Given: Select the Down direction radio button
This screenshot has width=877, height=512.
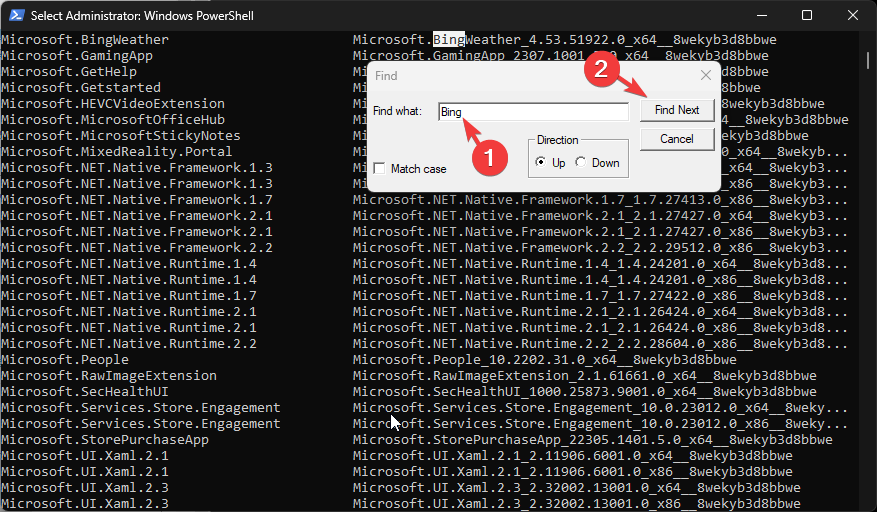Looking at the screenshot, I should pyautogui.click(x=581, y=162).
